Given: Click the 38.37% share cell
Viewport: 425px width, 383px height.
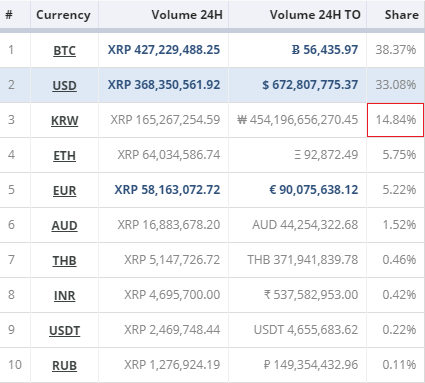Looking at the screenshot, I should tap(396, 50).
